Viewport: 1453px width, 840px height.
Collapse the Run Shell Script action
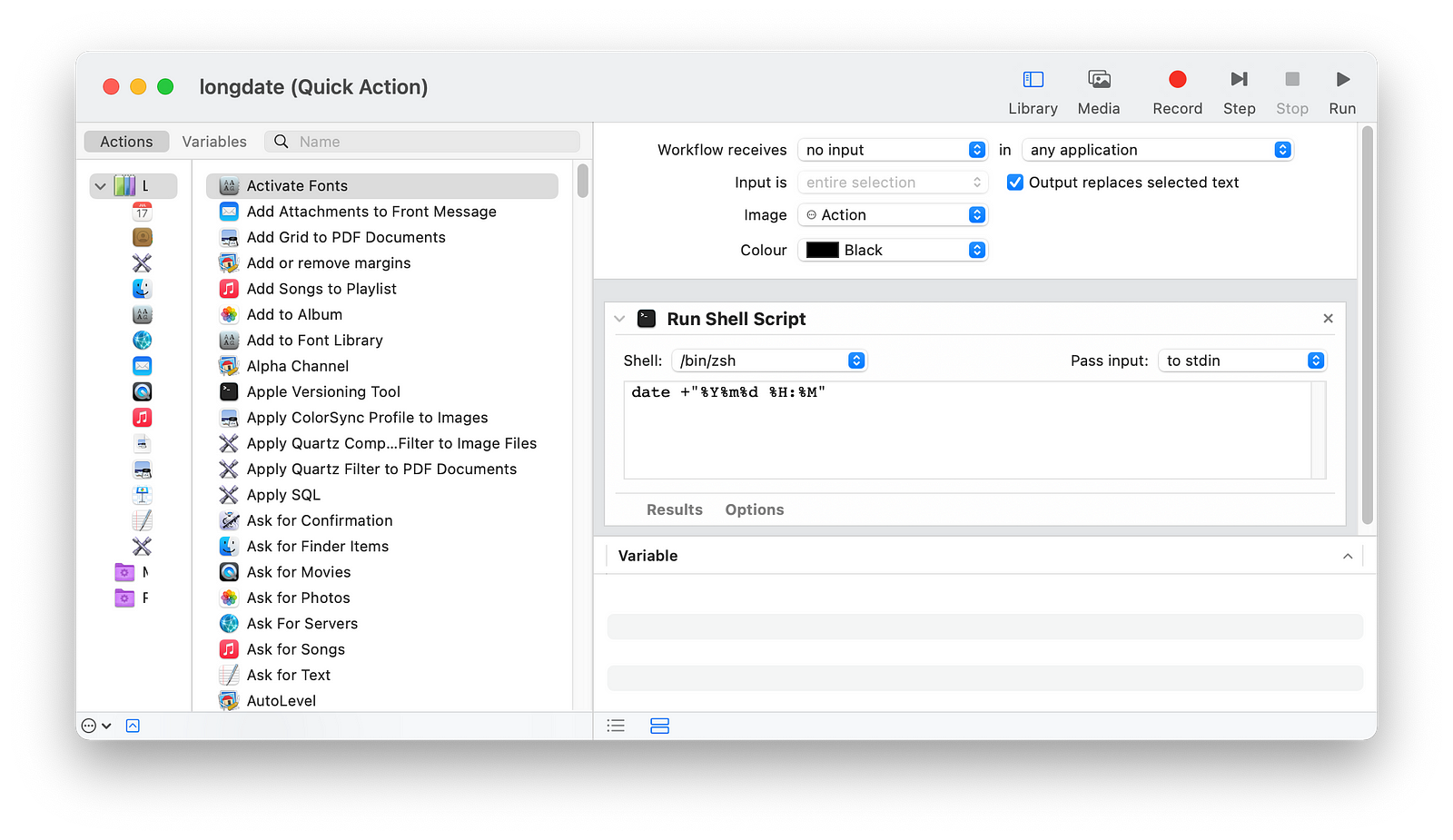[x=619, y=319]
